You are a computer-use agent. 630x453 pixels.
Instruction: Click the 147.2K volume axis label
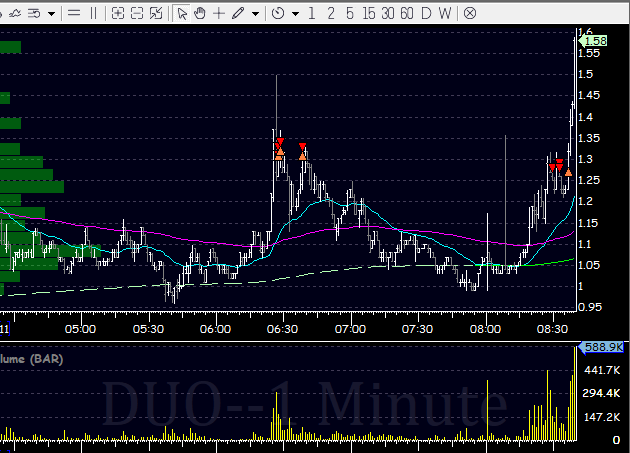[602, 417]
